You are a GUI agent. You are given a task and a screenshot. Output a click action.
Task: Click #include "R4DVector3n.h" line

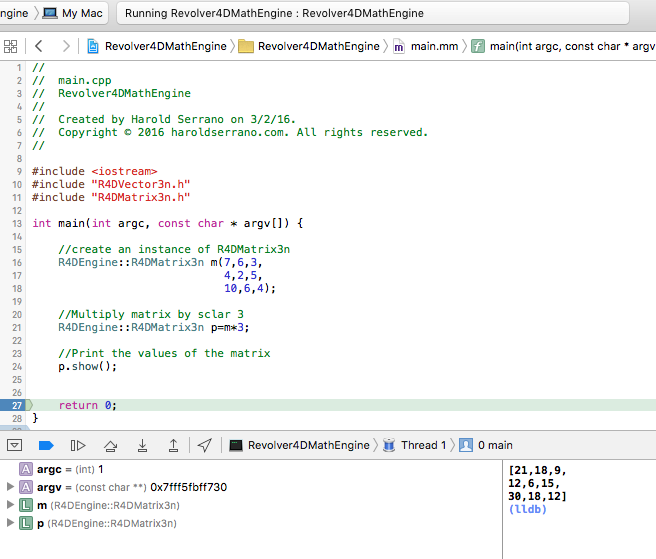(x=111, y=185)
